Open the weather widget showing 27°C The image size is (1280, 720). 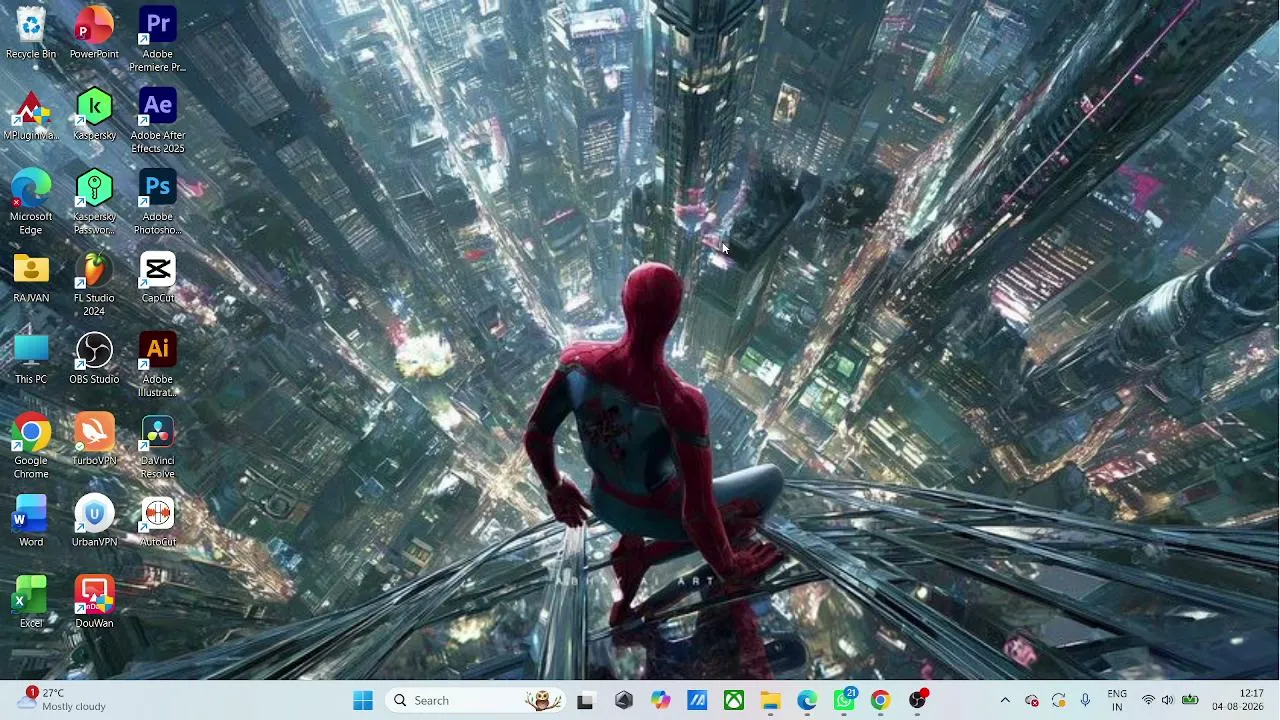[x=62, y=700]
